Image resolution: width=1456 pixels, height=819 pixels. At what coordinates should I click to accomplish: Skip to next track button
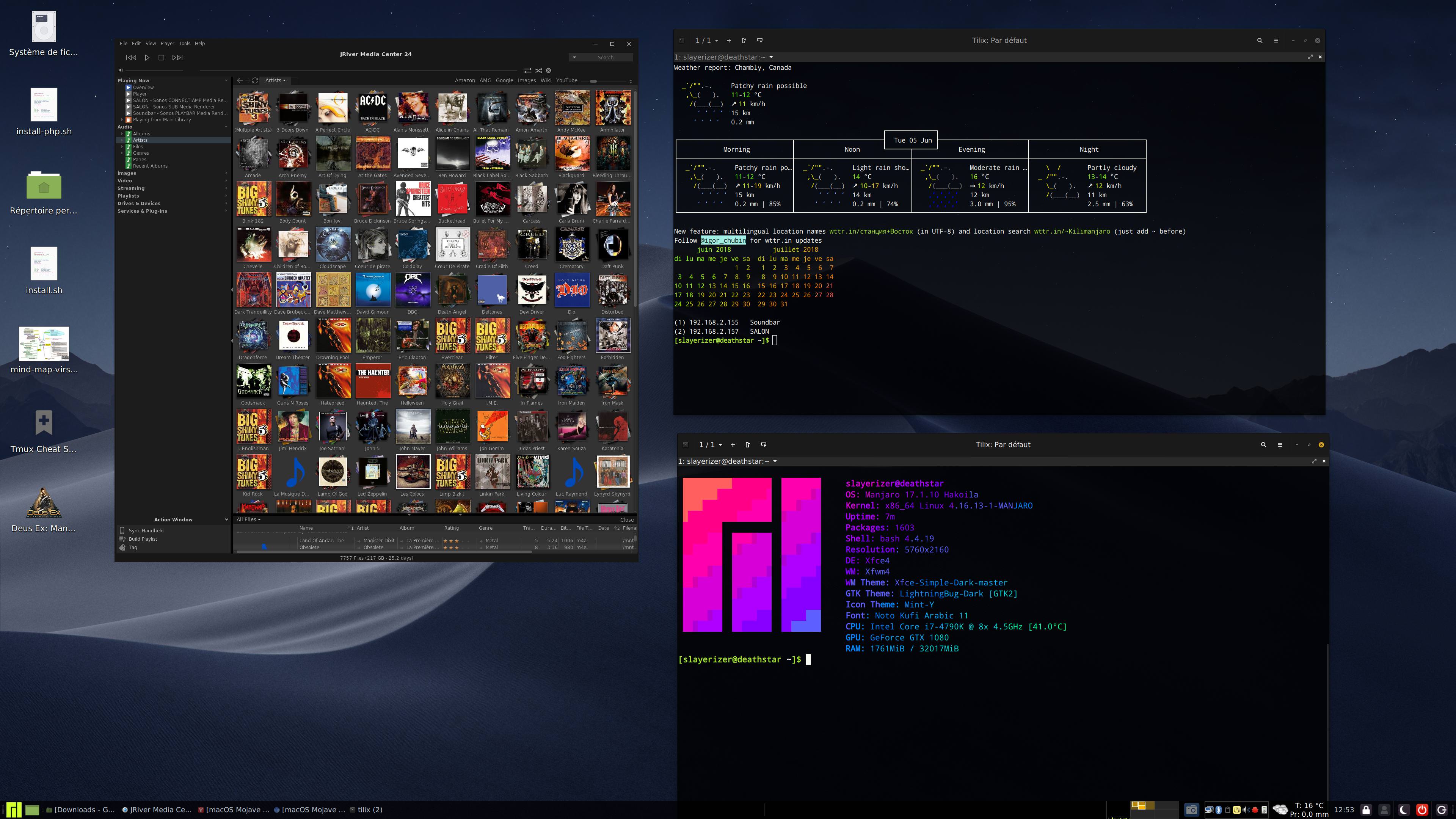(177, 58)
